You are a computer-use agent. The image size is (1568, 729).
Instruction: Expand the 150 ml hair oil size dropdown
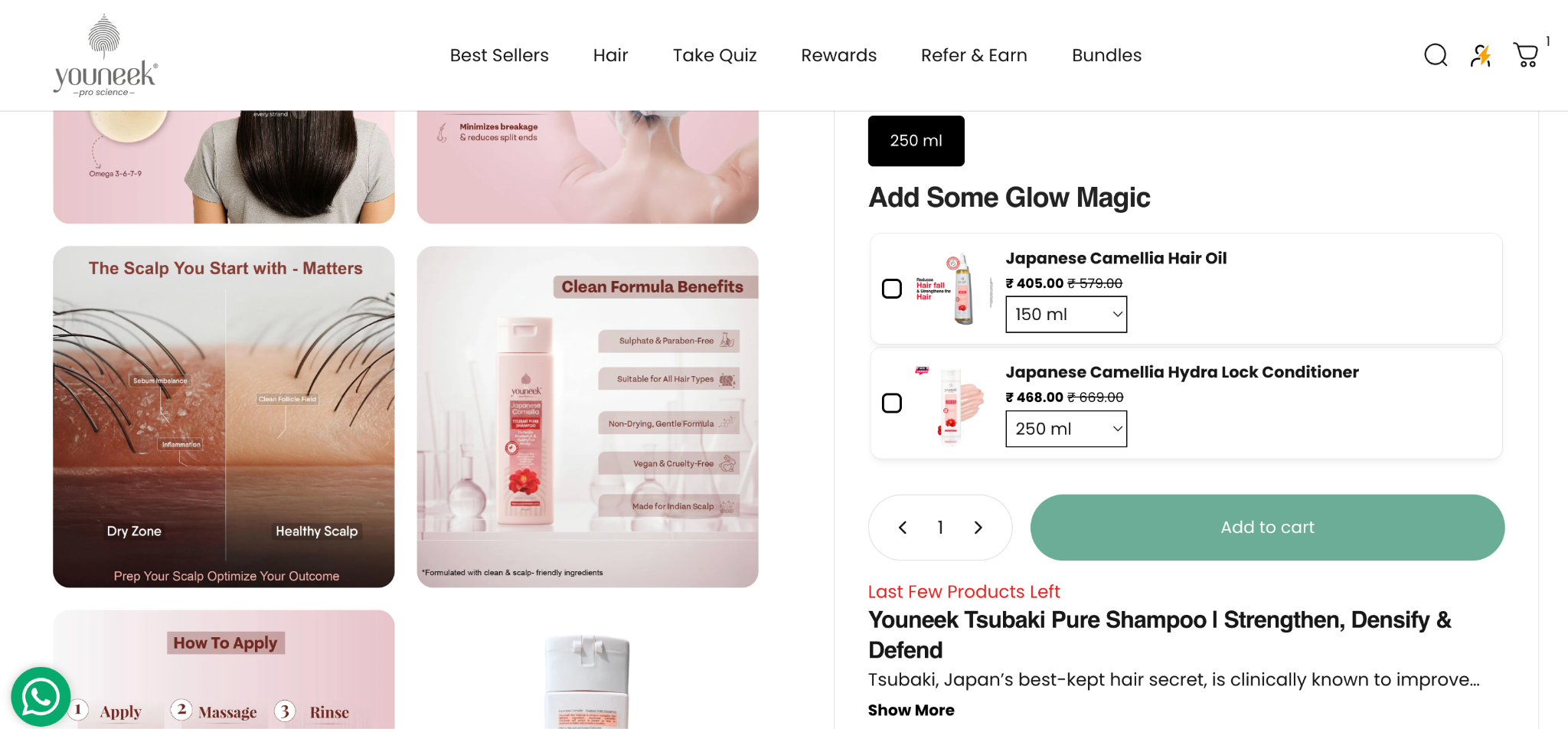pyautogui.click(x=1066, y=315)
